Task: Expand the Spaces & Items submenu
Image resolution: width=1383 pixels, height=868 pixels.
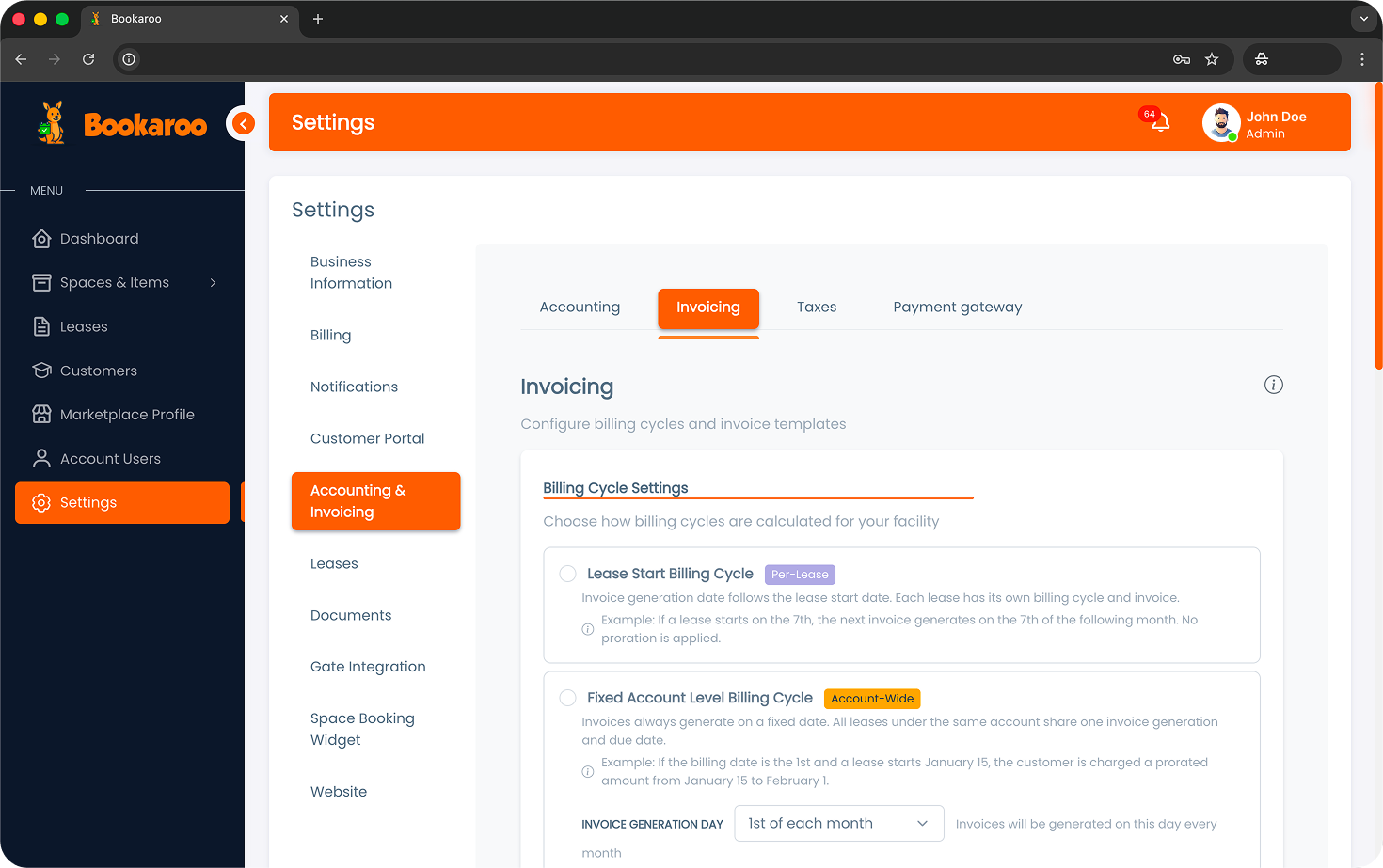Action: pyautogui.click(x=214, y=283)
